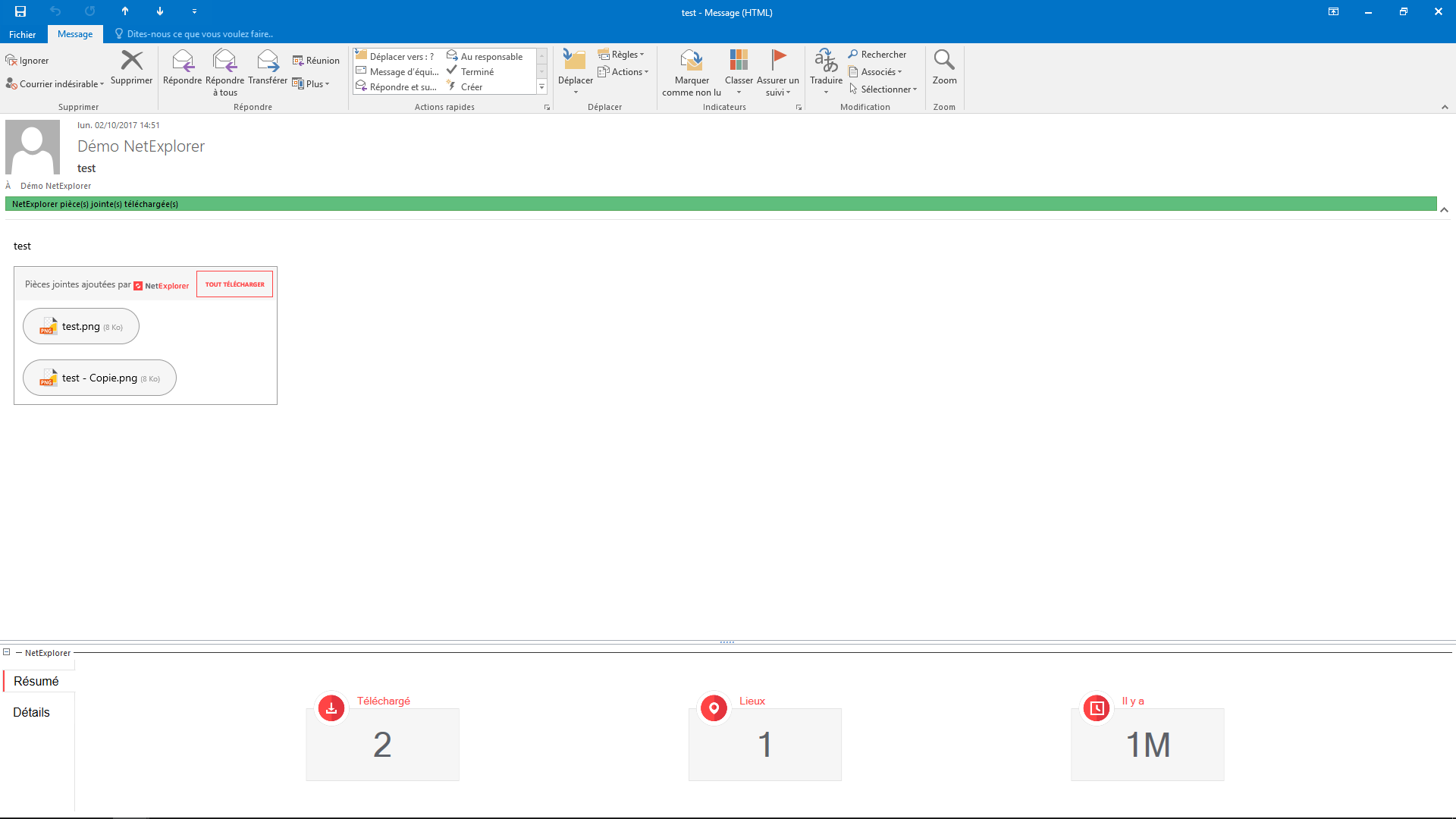Screen dimensions: 1456x819
Task: Download the 'test - Copie.png' attachment
Action: pyautogui.click(x=99, y=378)
